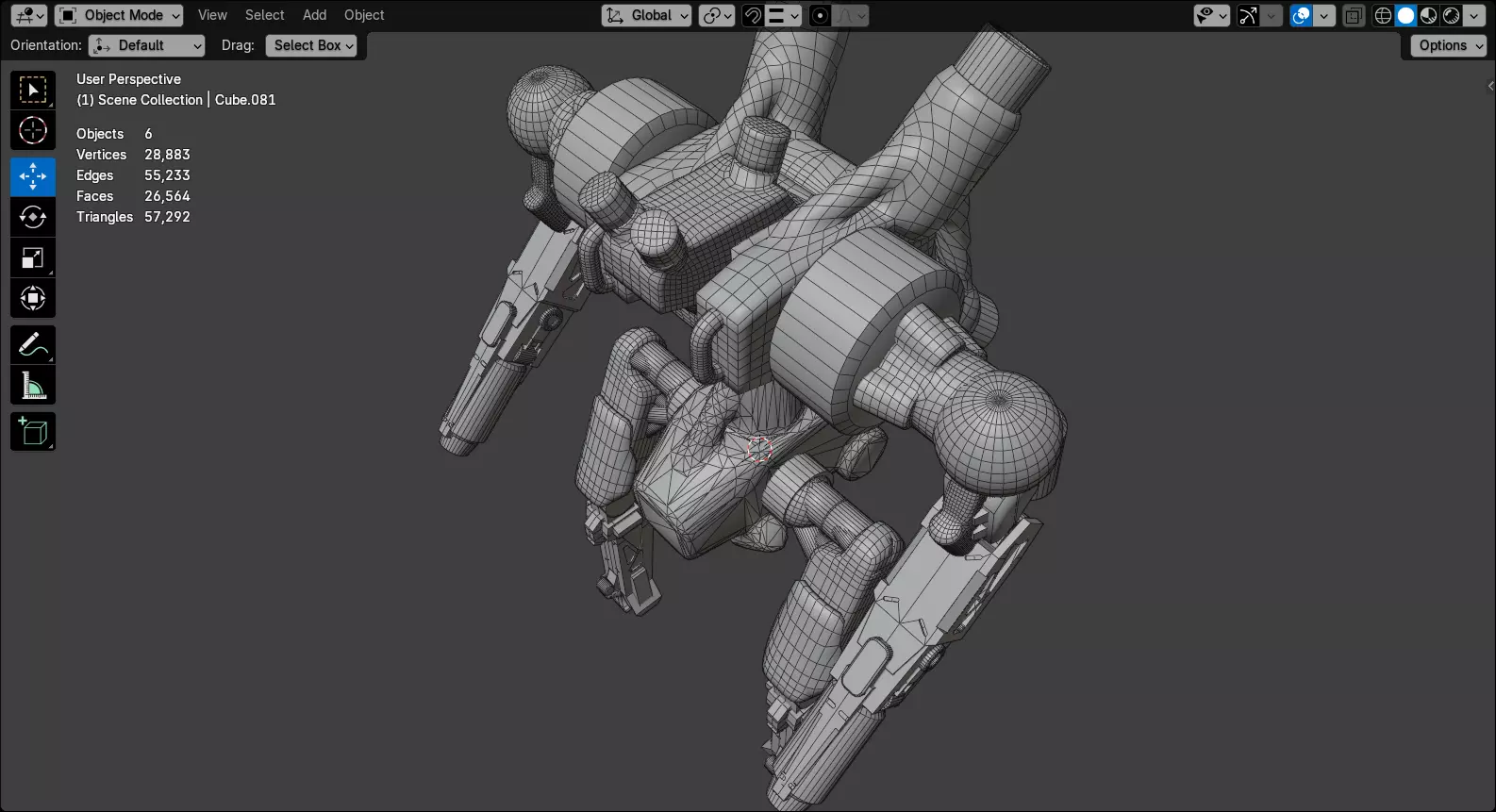Open the View menu

tap(212, 15)
